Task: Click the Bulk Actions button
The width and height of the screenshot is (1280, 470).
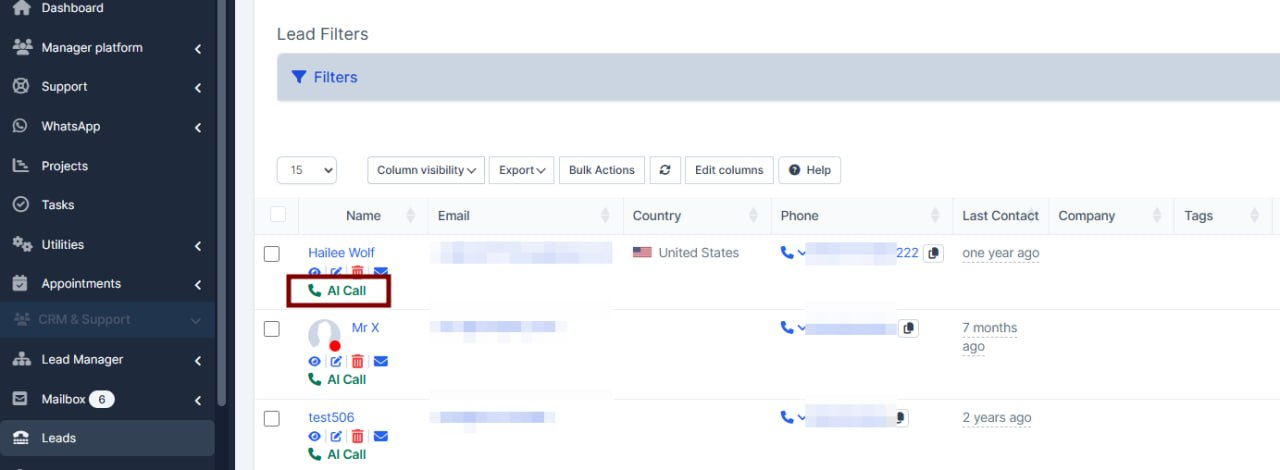Action: (602, 170)
